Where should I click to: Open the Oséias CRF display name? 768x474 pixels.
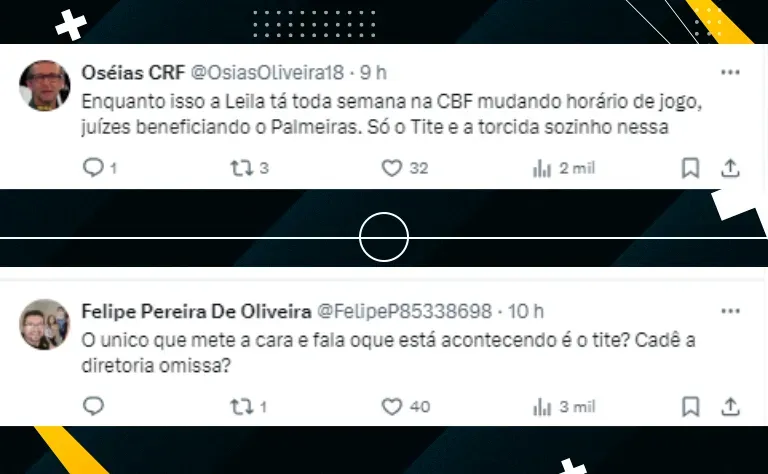[x=133, y=73]
